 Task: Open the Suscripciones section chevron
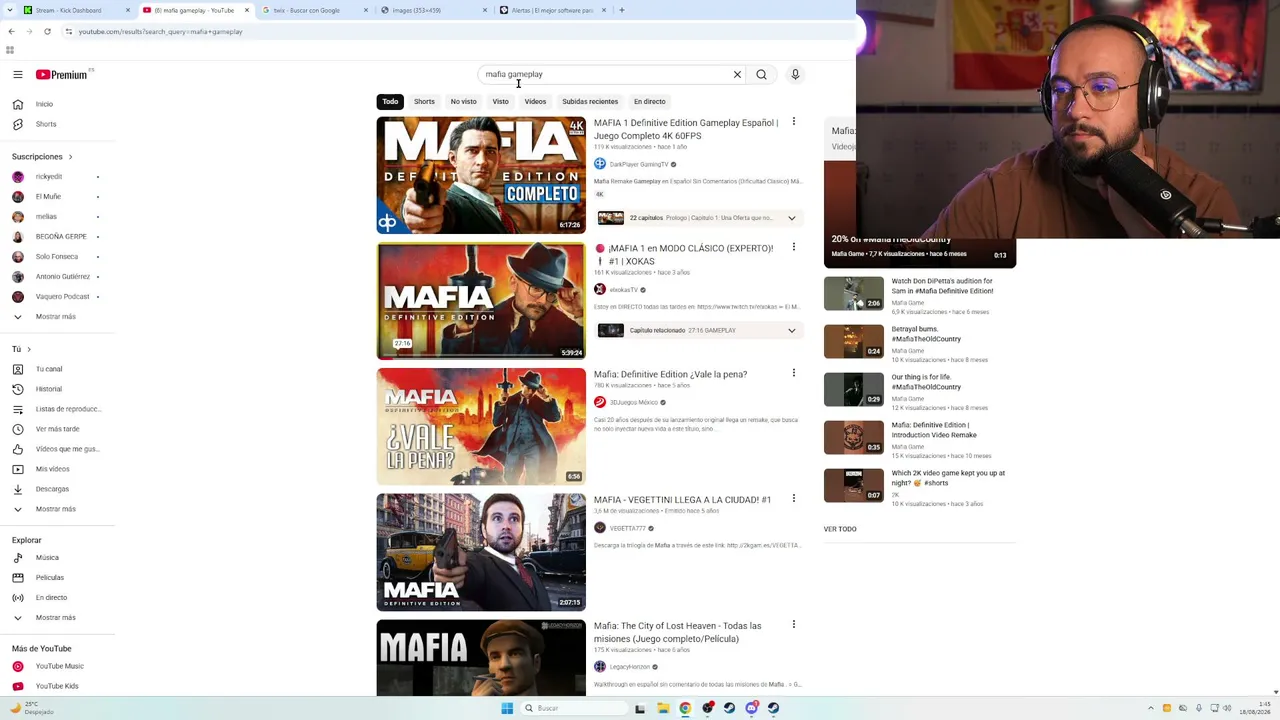70,157
